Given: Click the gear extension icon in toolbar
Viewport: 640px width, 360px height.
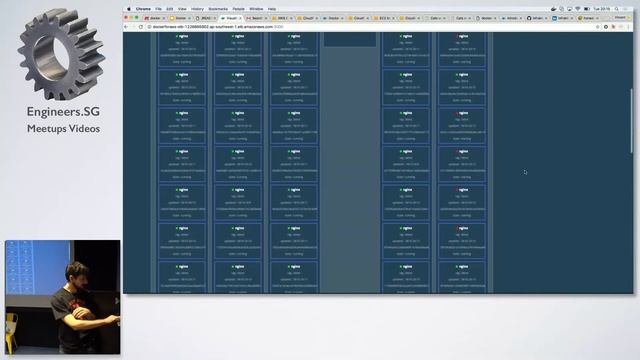Looking at the screenshot, I should click(606, 27).
